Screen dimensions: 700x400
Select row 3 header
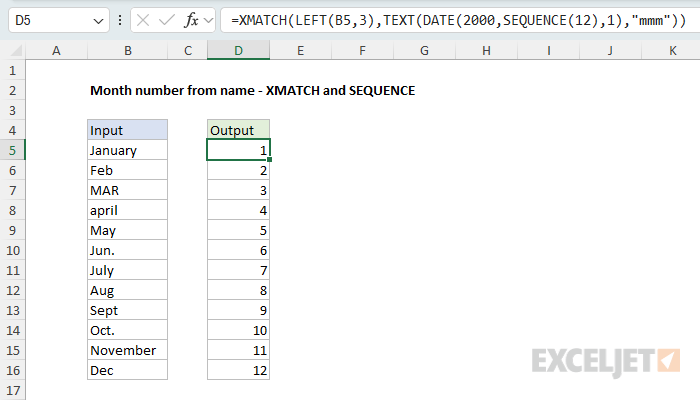pyautogui.click(x=12, y=110)
